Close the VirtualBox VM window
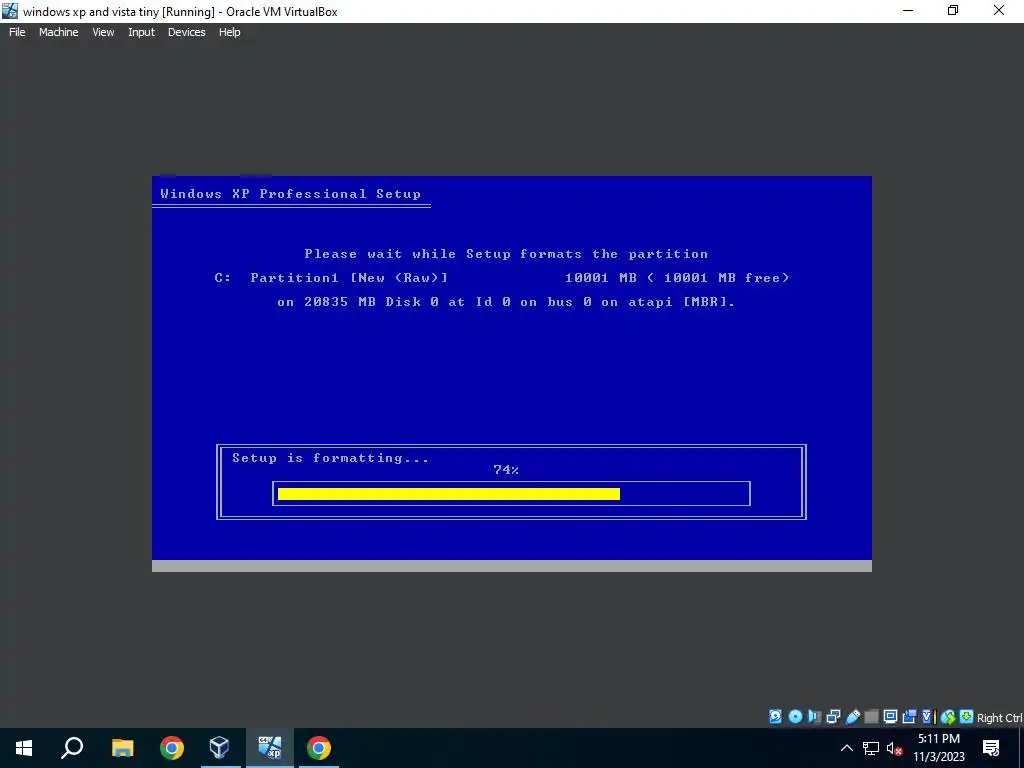1024x768 pixels. click(999, 10)
